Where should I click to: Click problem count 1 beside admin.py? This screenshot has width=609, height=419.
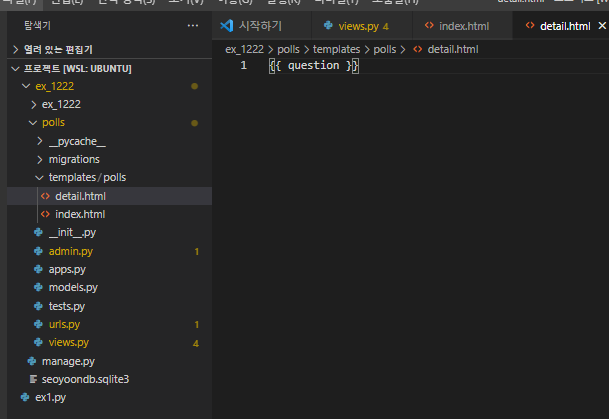[197, 252]
